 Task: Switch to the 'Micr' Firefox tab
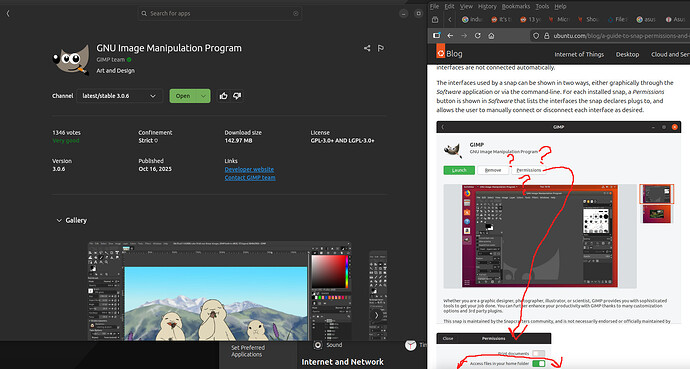[x=559, y=19]
